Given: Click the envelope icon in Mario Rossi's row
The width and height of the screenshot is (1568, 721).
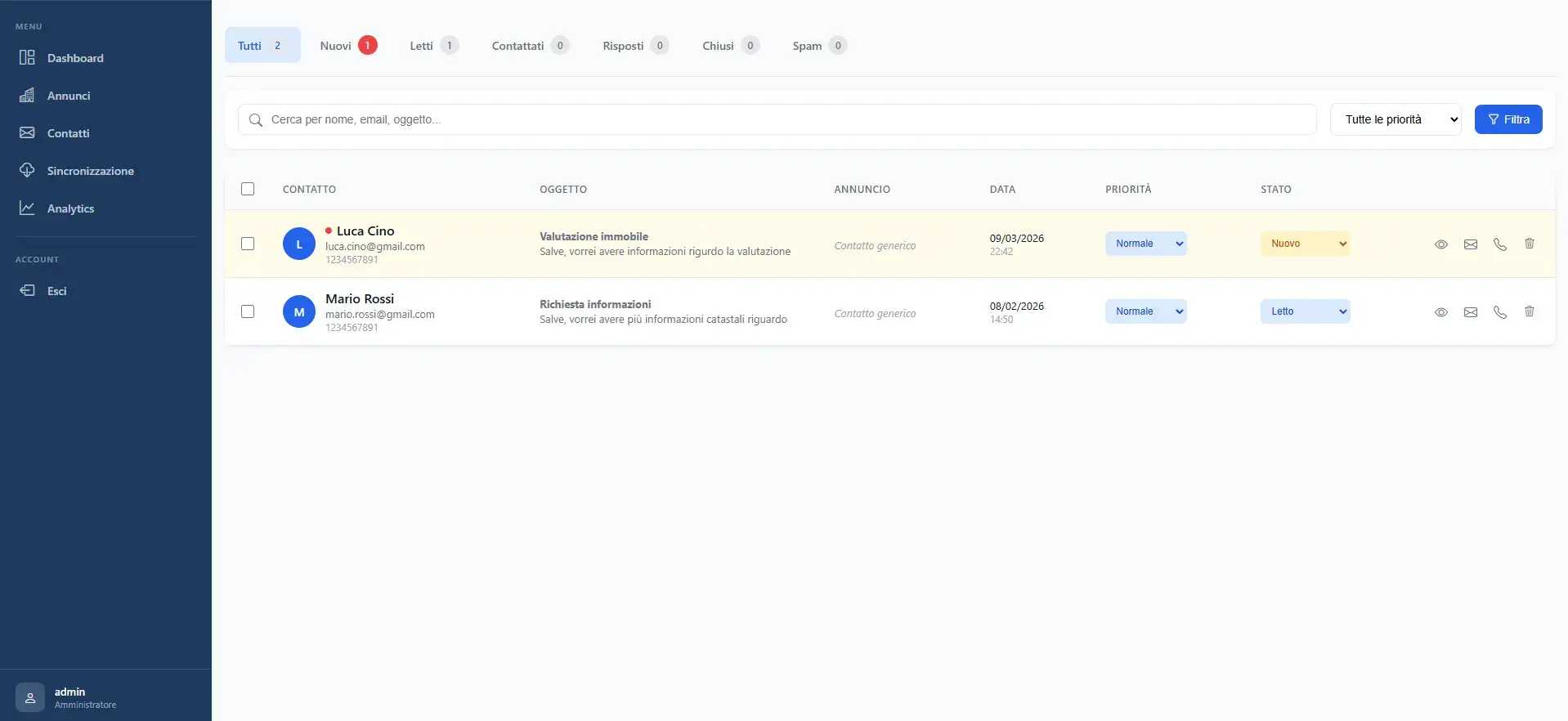Looking at the screenshot, I should tap(1470, 312).
